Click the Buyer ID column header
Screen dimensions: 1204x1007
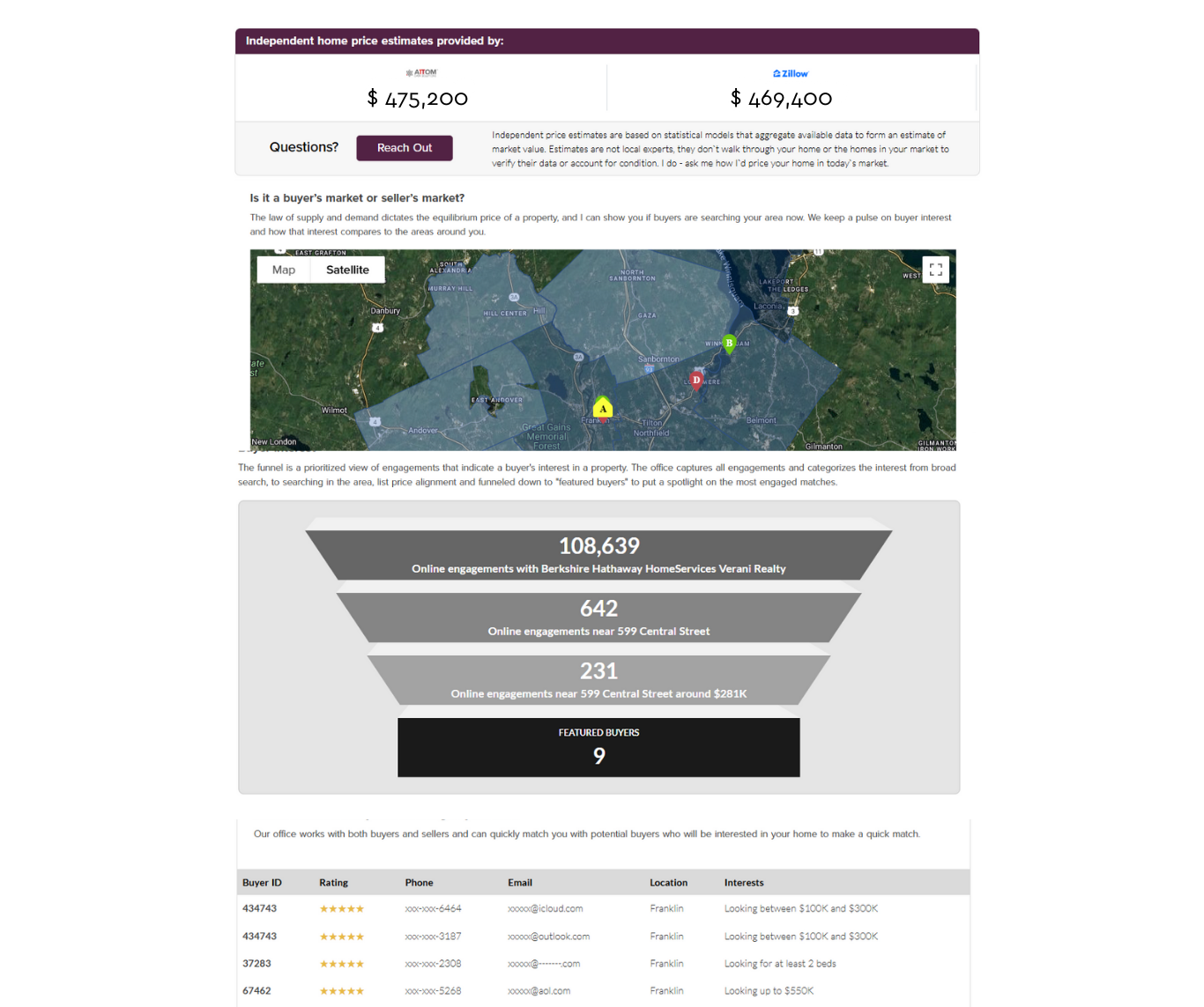pos(262,883)
